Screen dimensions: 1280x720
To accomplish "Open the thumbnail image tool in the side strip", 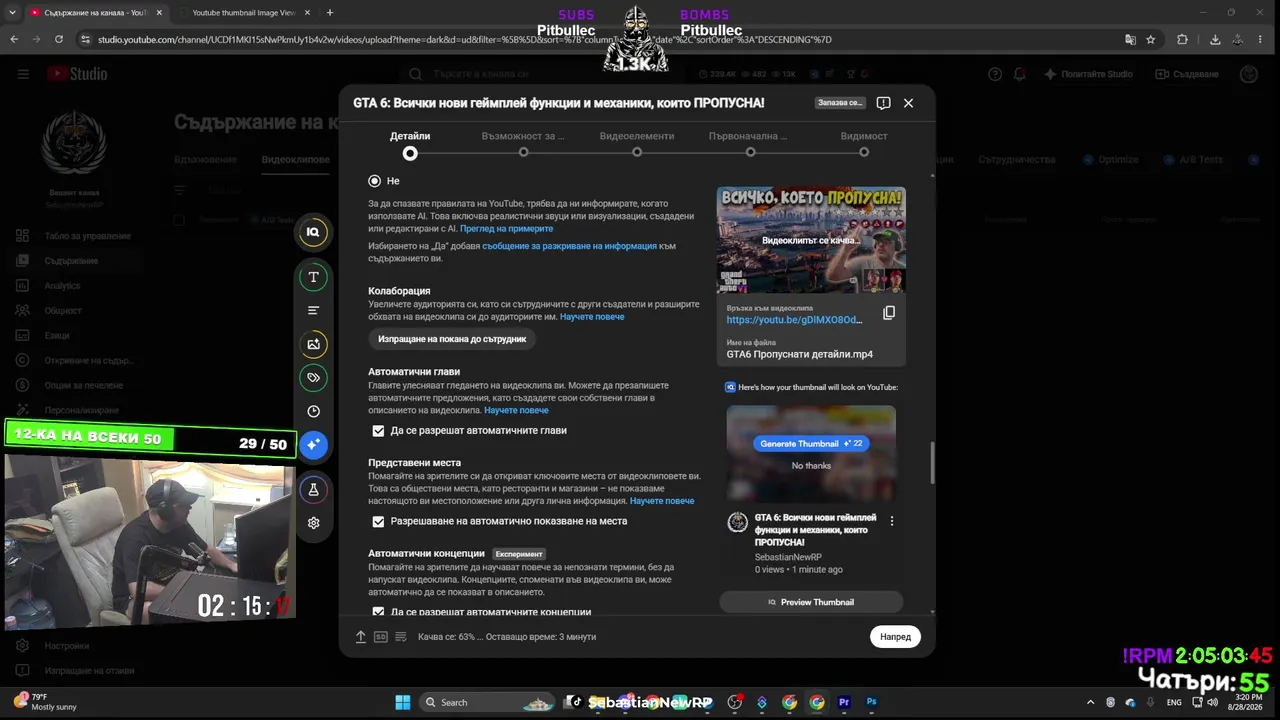I will pos(313,344).
